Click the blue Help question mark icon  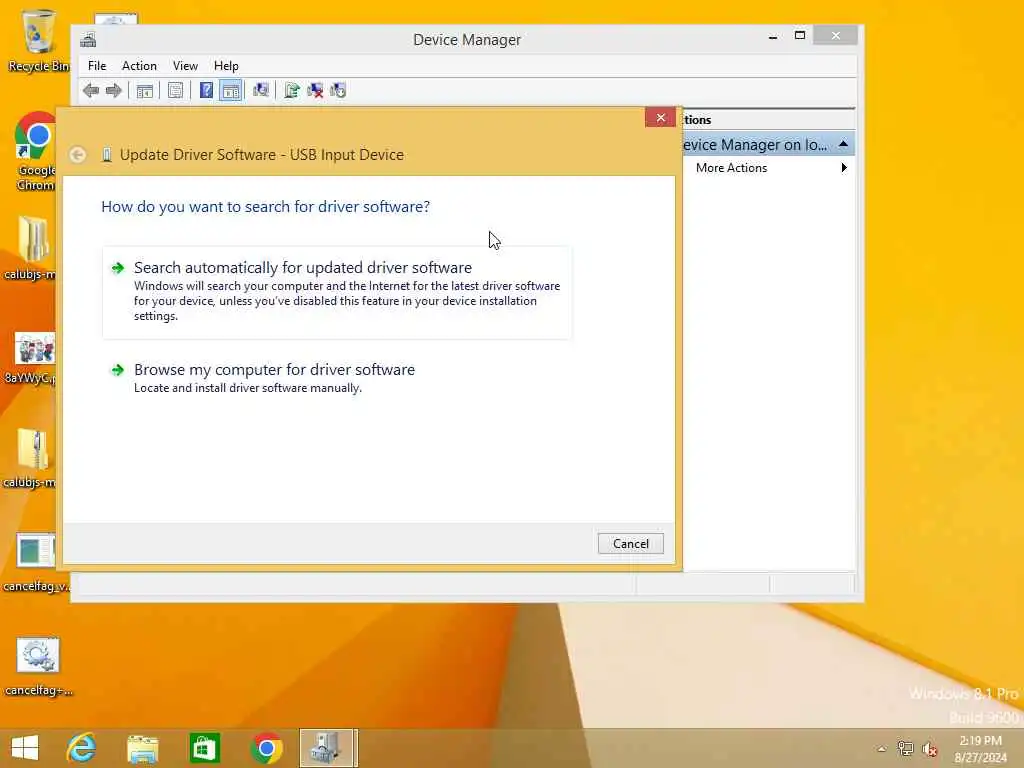click(x=206, y=90)
